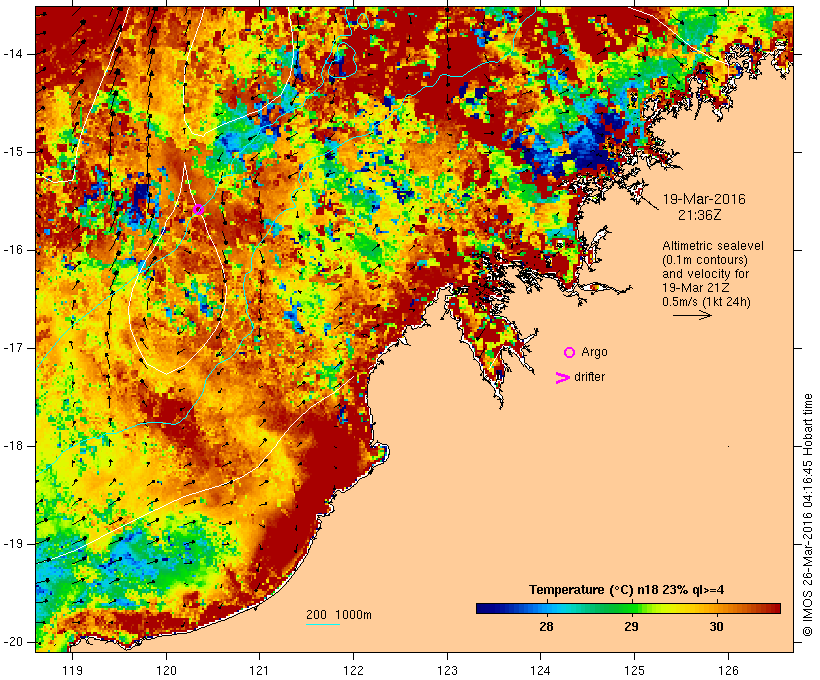
Task: Click the 126 longitude axis label
Action: tap(728, 670)
